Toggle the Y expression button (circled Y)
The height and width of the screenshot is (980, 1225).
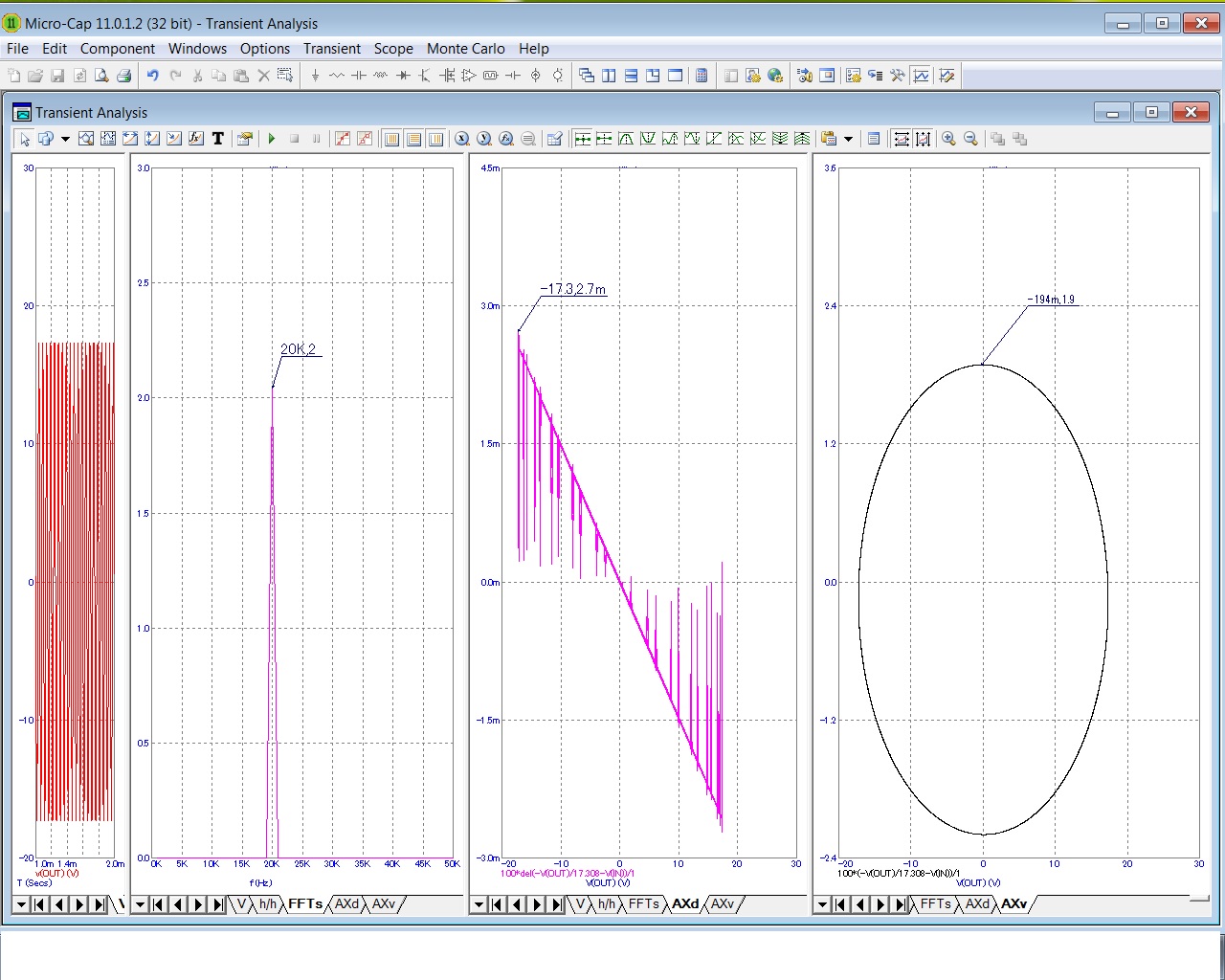point(483,139)
